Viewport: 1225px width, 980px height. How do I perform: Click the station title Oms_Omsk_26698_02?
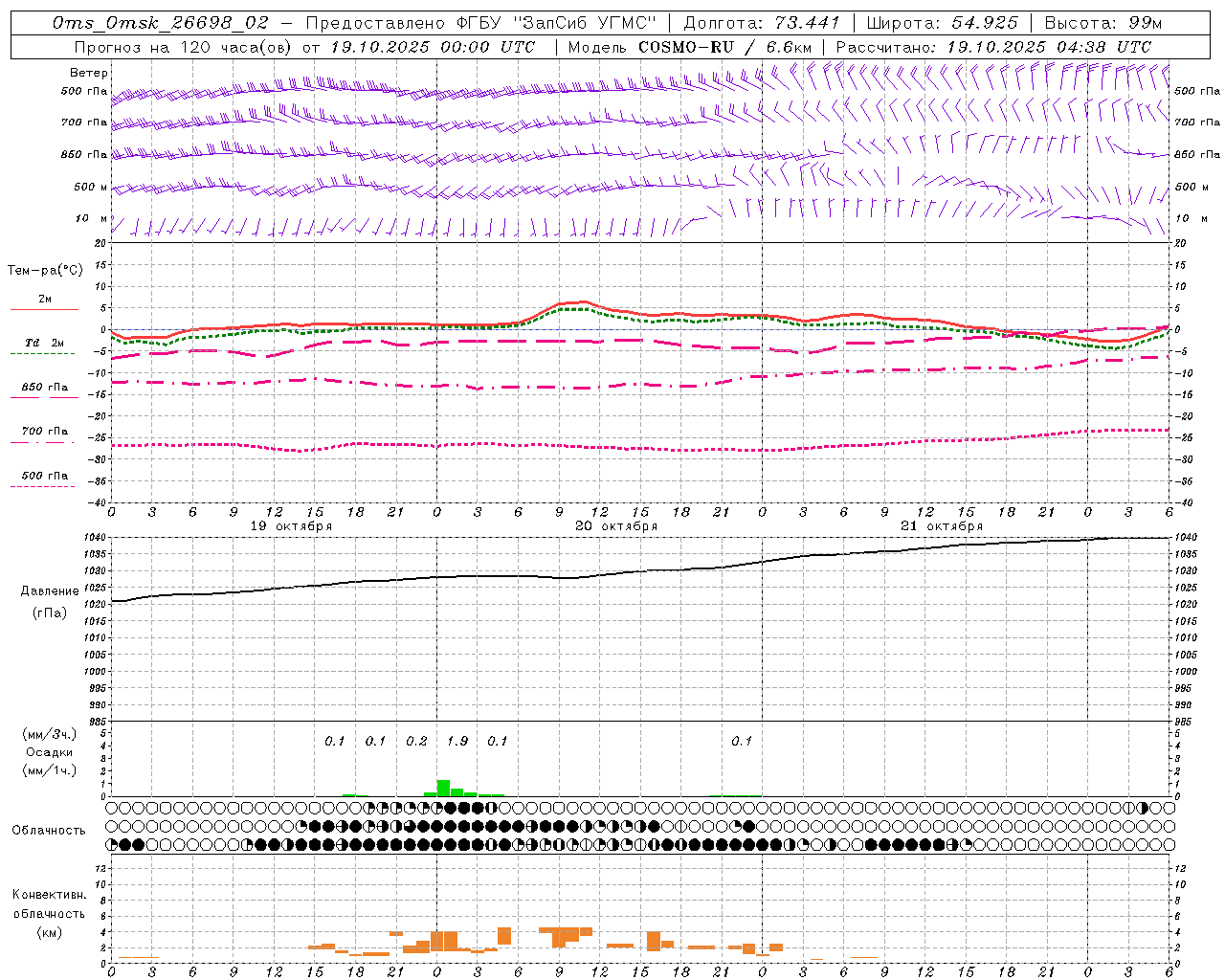point(161,23)
